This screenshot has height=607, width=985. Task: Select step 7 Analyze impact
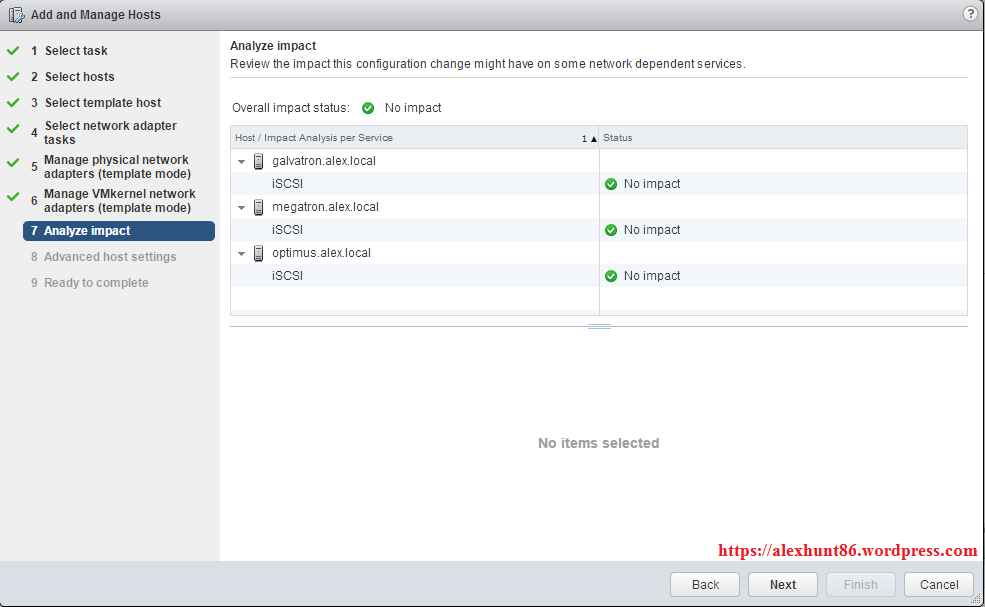pyautogui.click(x=119, y=231)
